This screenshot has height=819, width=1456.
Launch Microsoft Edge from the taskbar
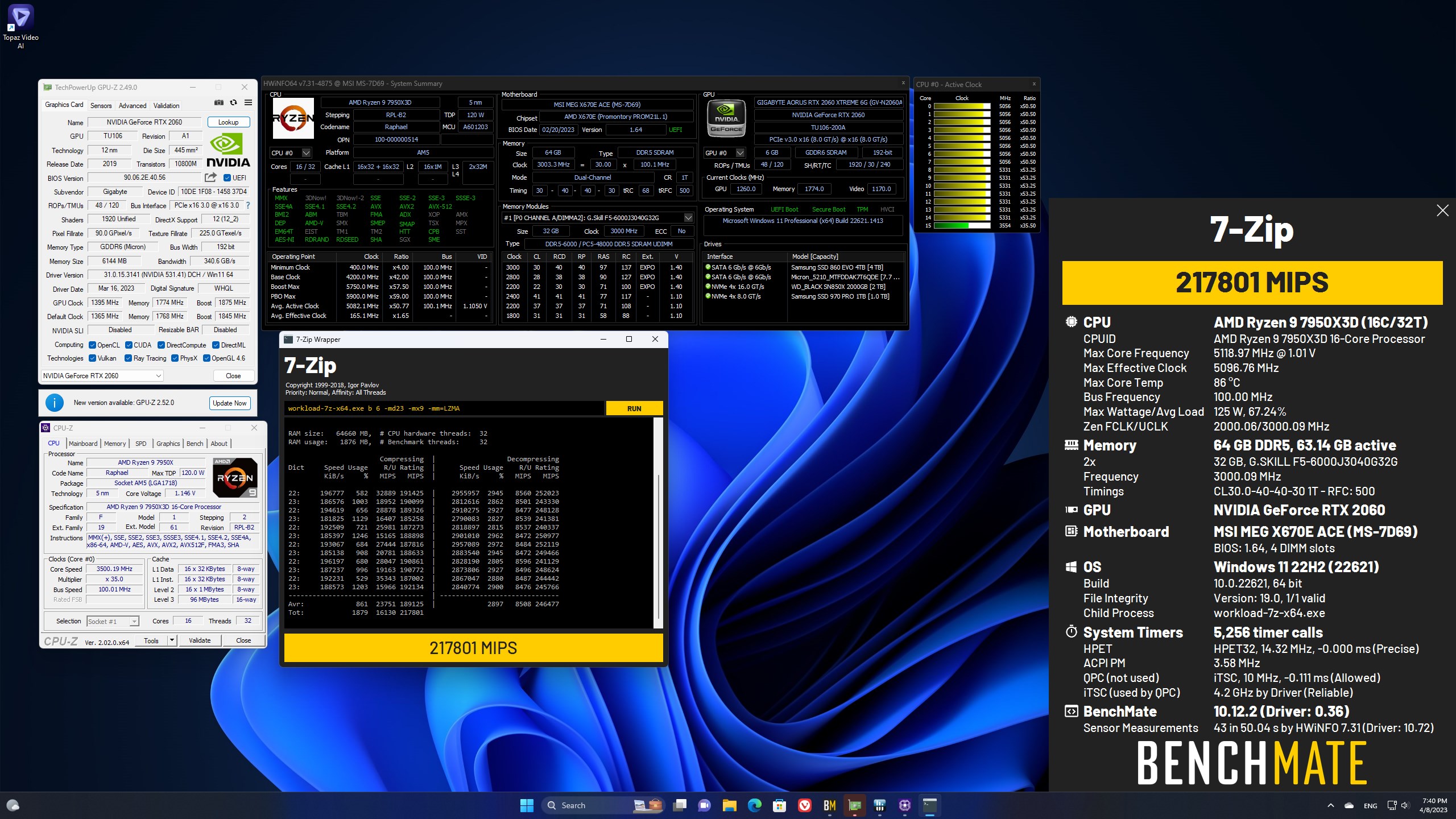coord(755,805)
